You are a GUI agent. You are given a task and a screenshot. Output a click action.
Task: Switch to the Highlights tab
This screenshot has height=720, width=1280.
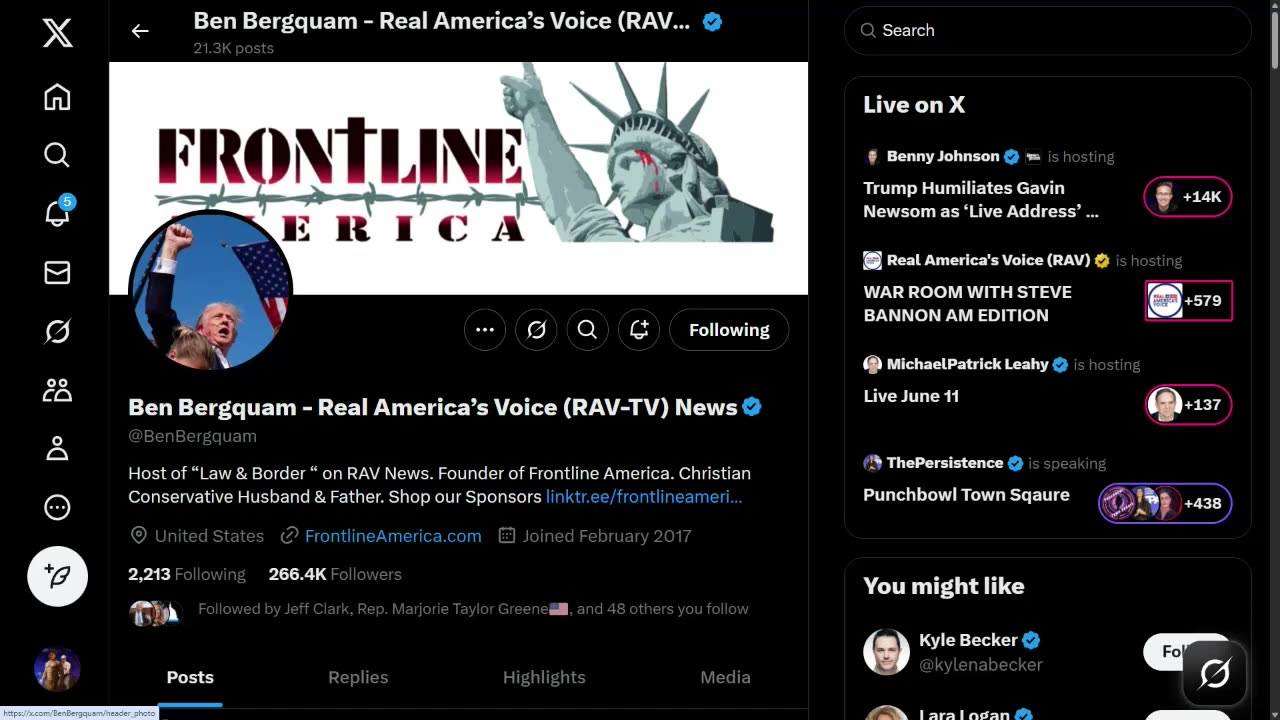click(x=544, y=677)
